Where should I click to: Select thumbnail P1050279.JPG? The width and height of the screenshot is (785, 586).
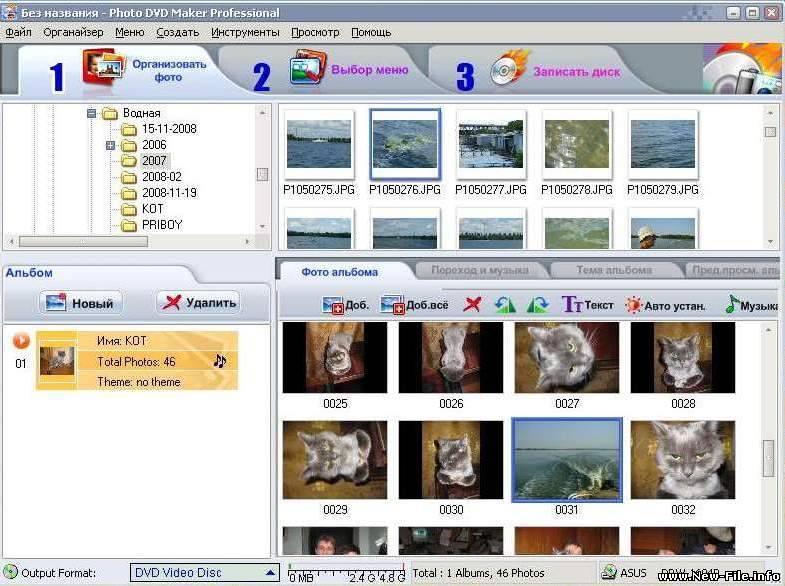(663, 144)
